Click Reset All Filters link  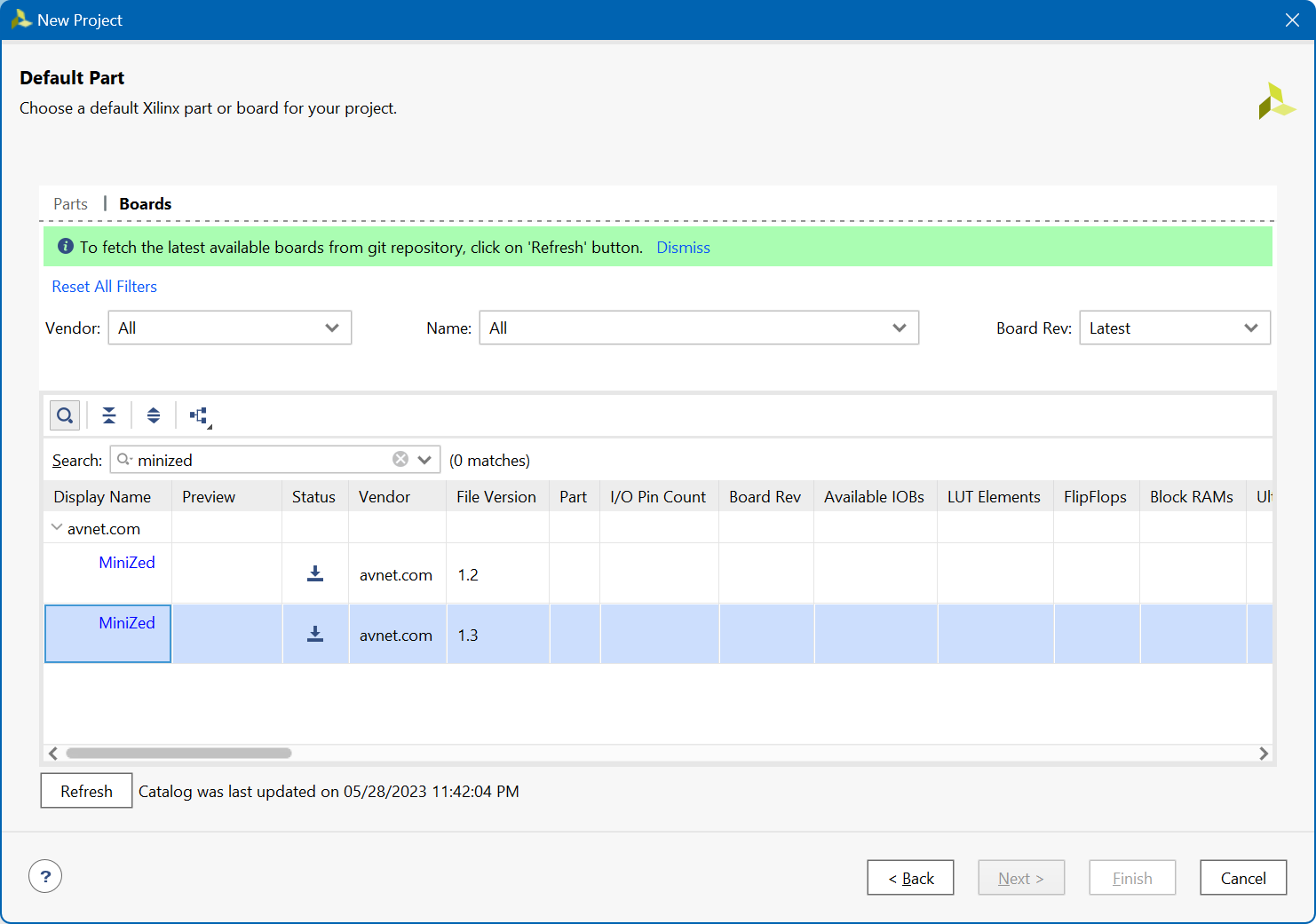click(104, 287)
